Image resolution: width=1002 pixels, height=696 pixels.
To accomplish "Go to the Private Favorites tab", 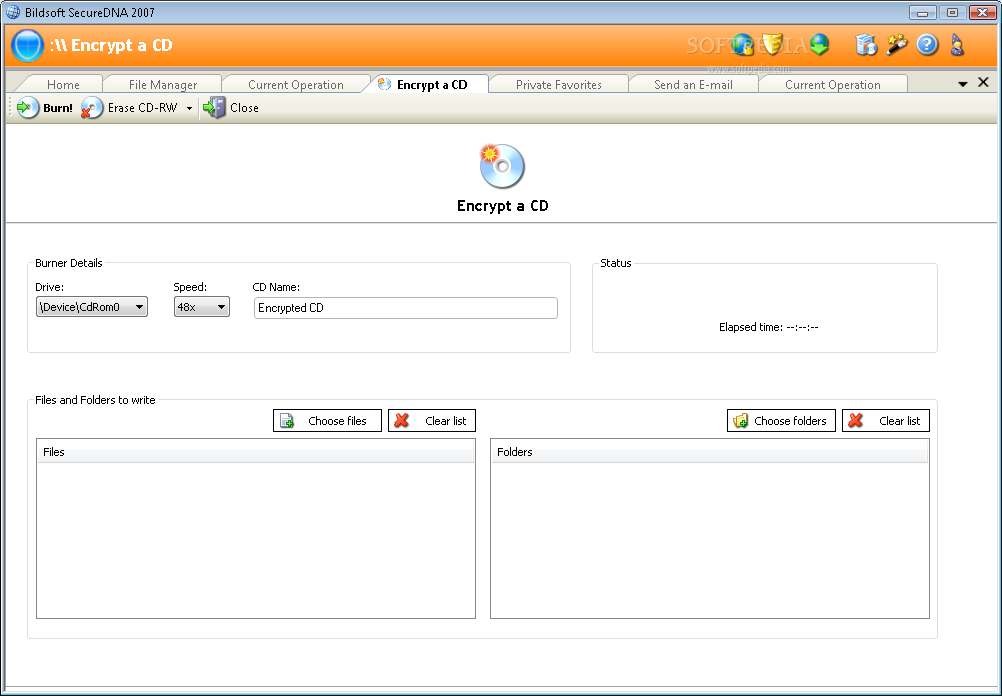I will 559,84.
